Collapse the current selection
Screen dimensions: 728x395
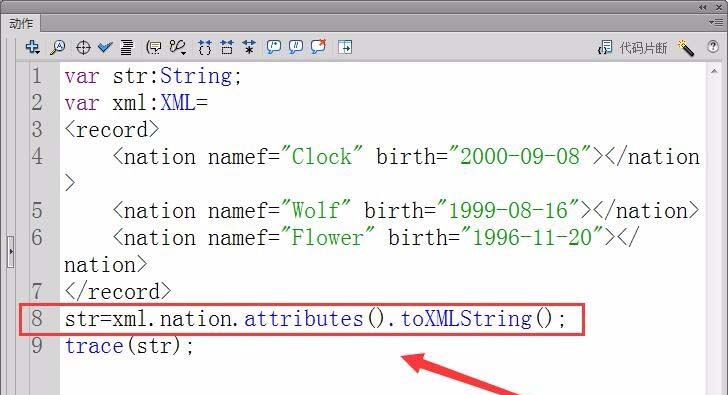pos(227,47)
